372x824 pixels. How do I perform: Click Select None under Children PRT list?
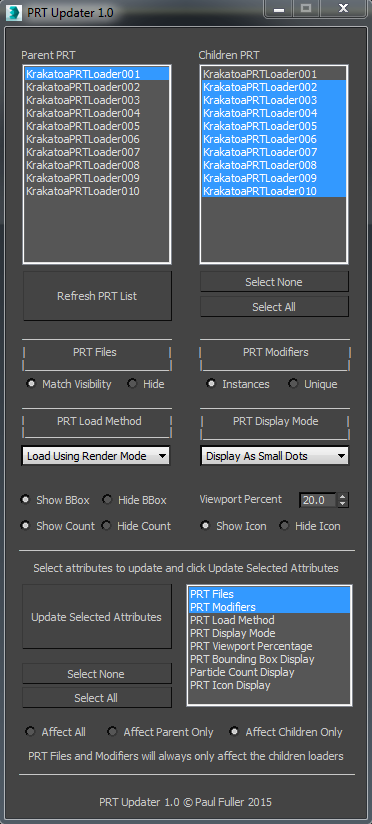(274, 282)
